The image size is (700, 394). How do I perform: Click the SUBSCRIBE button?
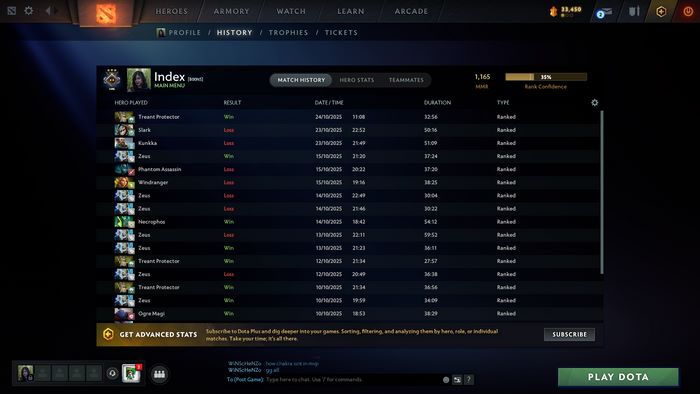[569, 334]
